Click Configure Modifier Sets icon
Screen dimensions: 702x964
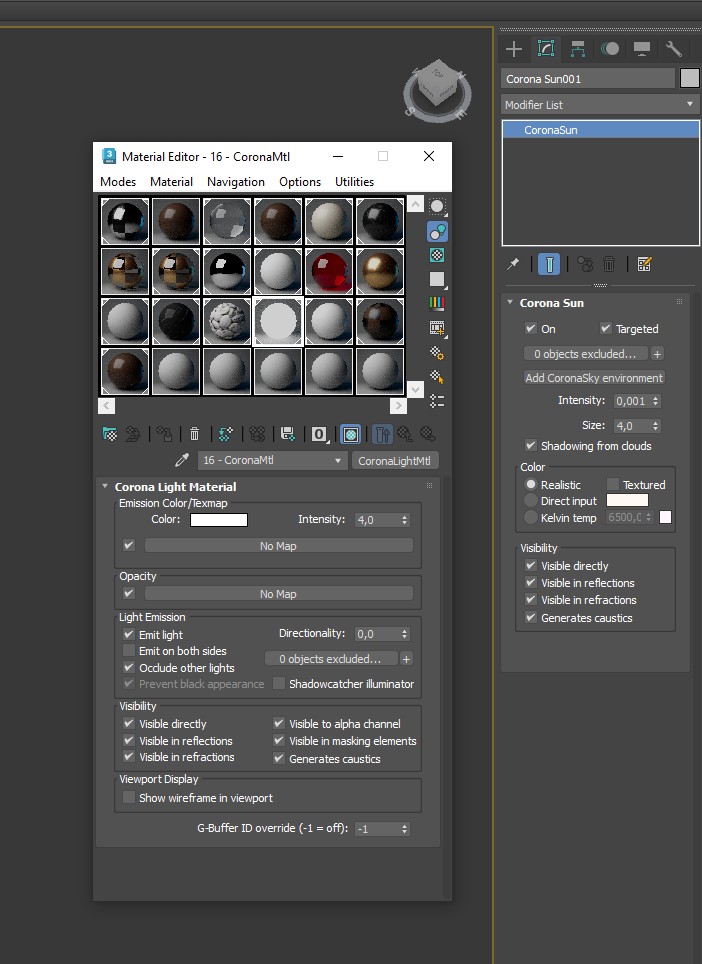pos(644,264)
